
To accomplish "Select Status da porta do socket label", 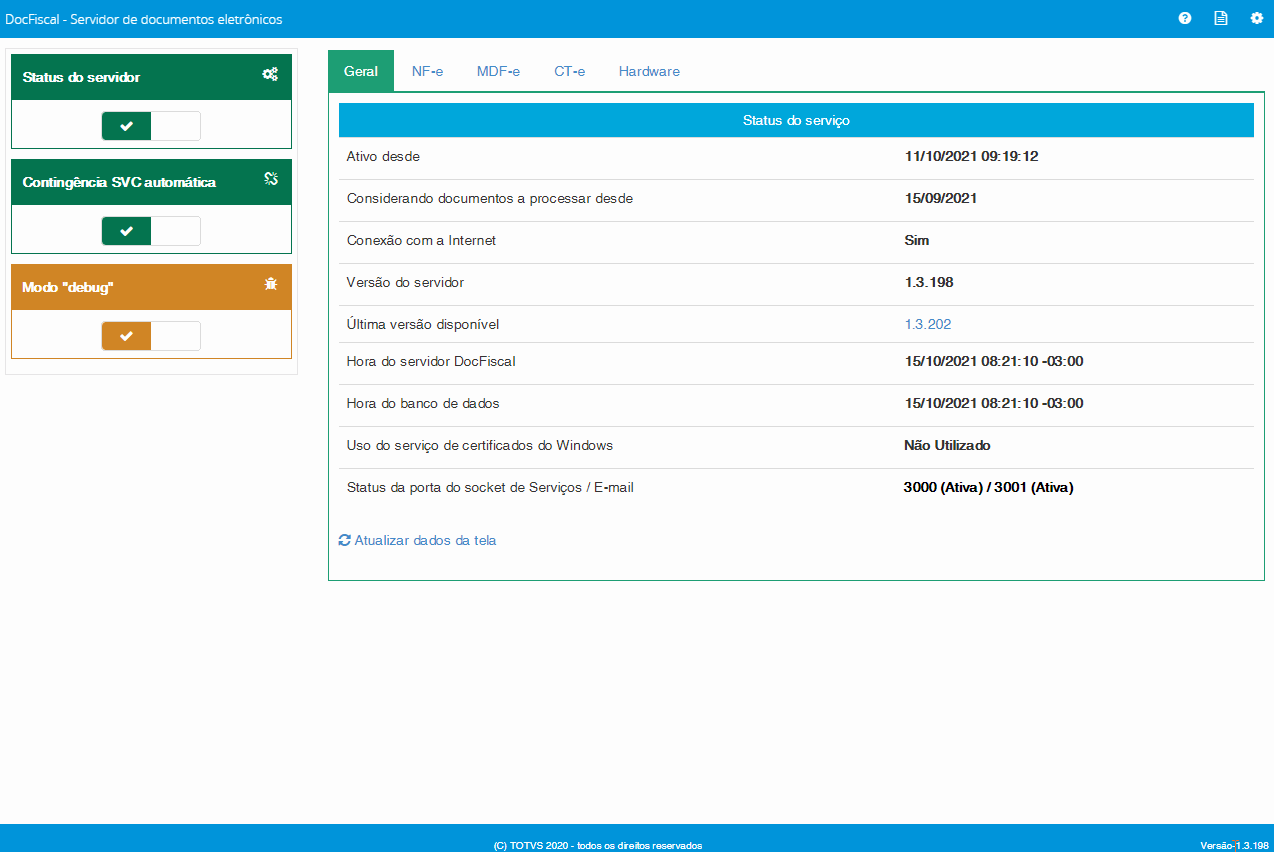I will coord(490,488).
